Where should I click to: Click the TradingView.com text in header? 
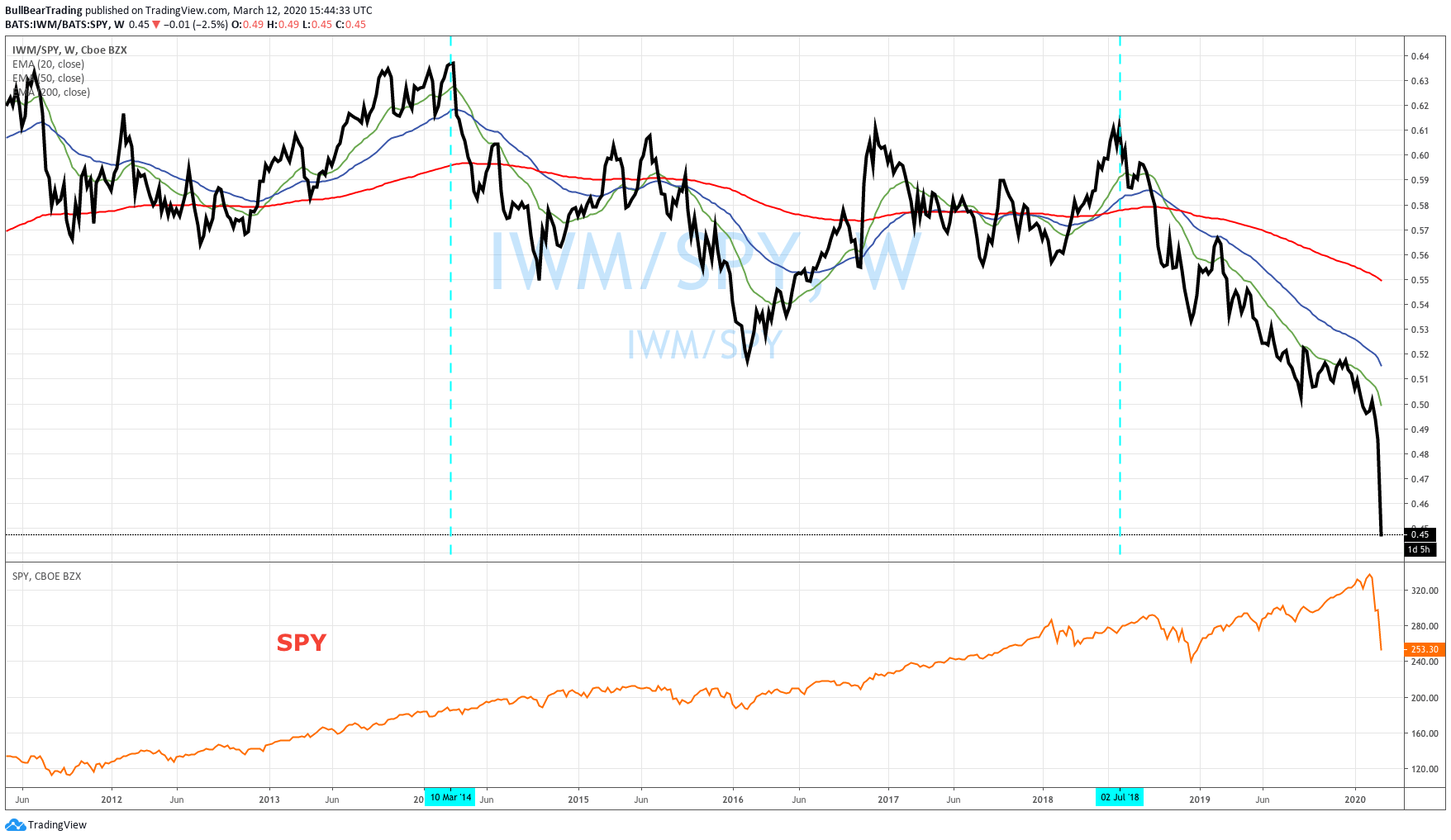pyautogui.click(x=186, y=11)
